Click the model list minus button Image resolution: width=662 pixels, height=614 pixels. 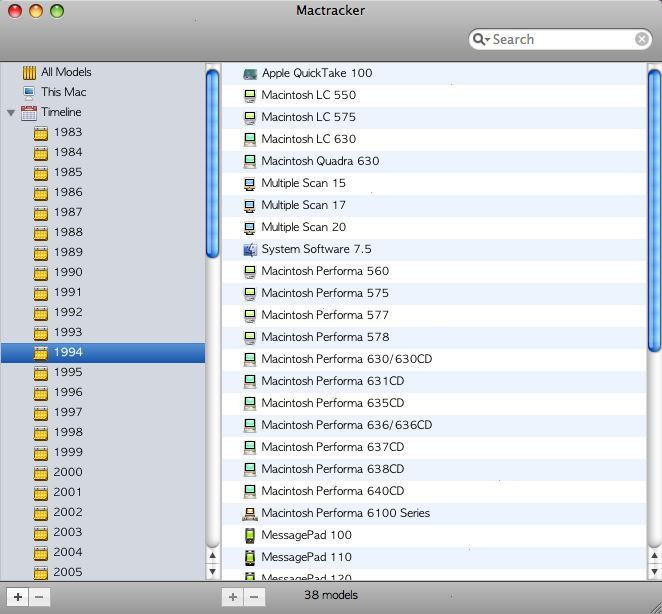[x=254, y=597]
